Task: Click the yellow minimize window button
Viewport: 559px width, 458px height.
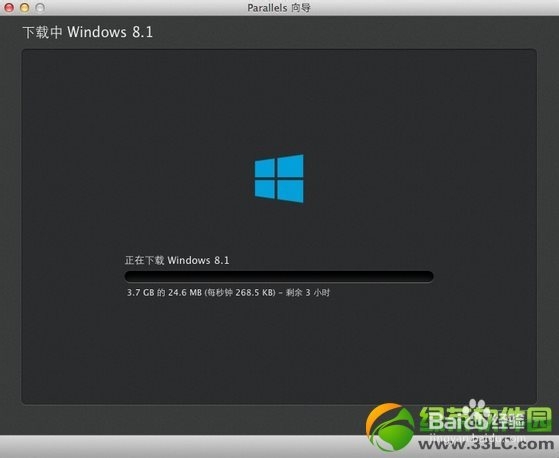Action: point(25,7)
